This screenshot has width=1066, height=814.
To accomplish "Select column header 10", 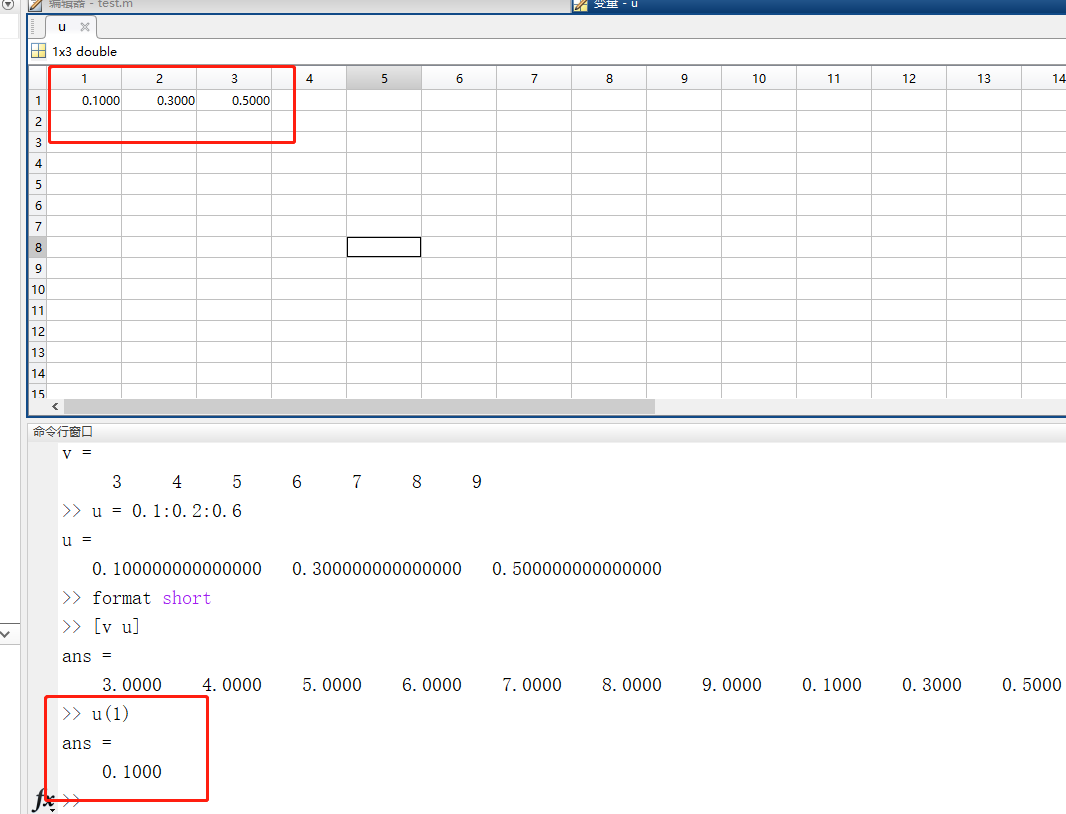I will (x=759, y=78).
